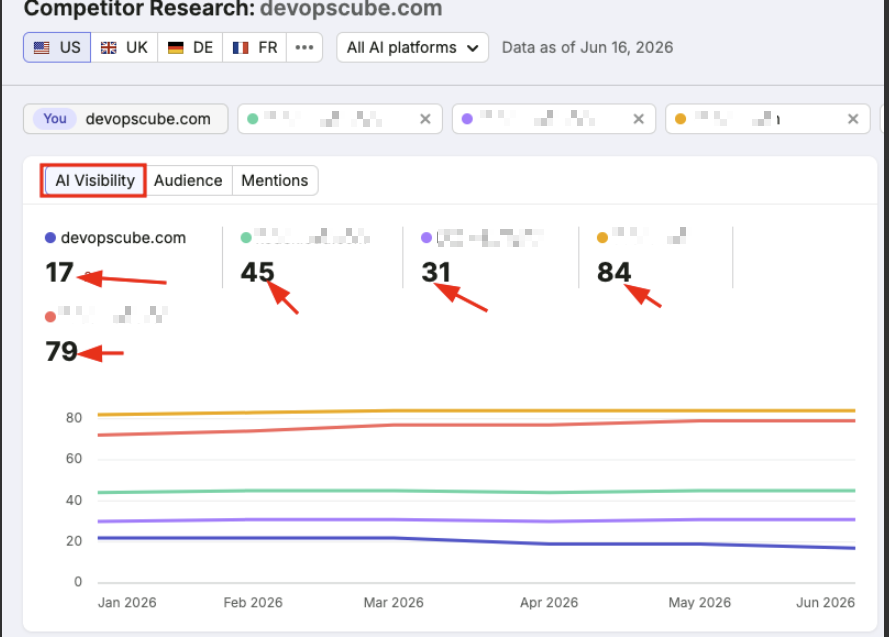The image size is (889, 637).
Task: Select the US country tab
Action: (57, 48)
